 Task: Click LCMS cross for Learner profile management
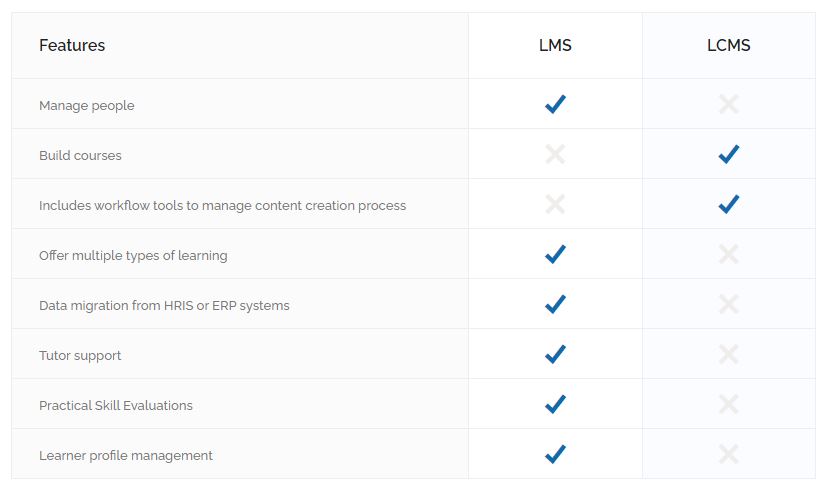pos(728,454)
